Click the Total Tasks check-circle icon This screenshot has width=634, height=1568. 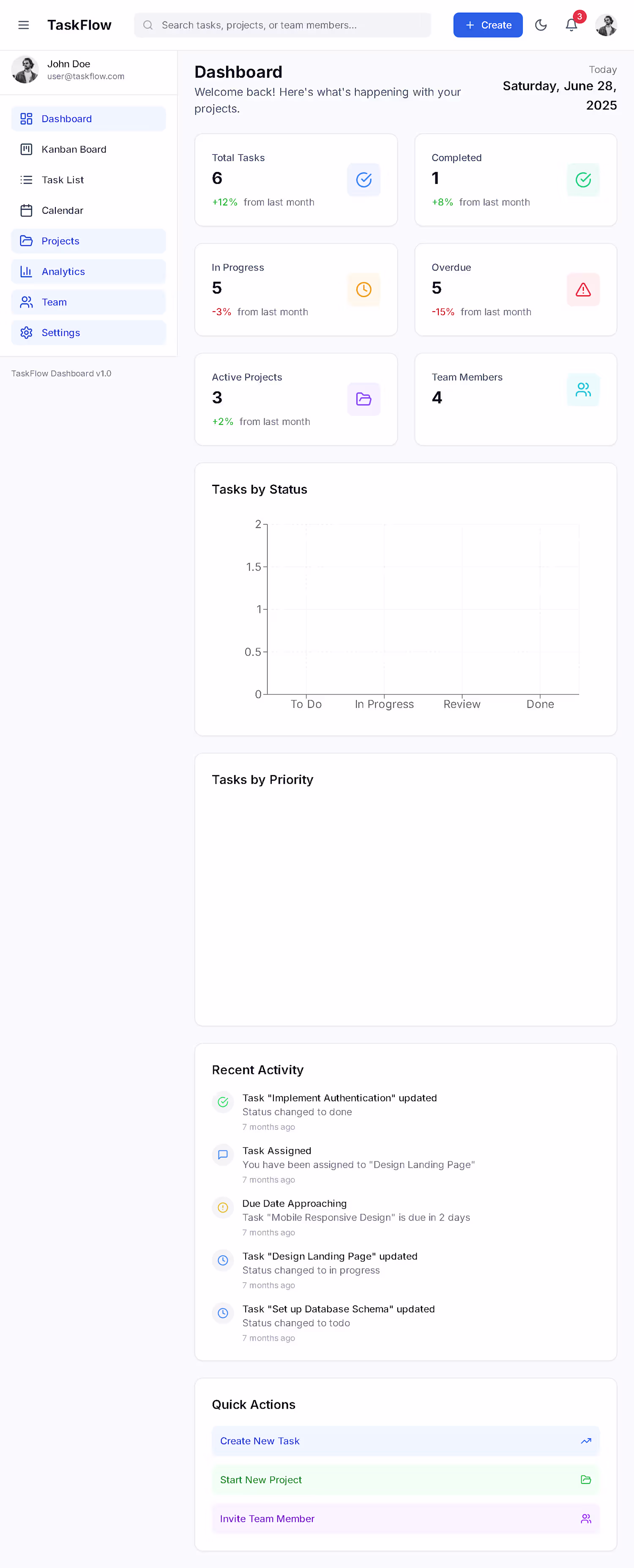coord(363,180)
